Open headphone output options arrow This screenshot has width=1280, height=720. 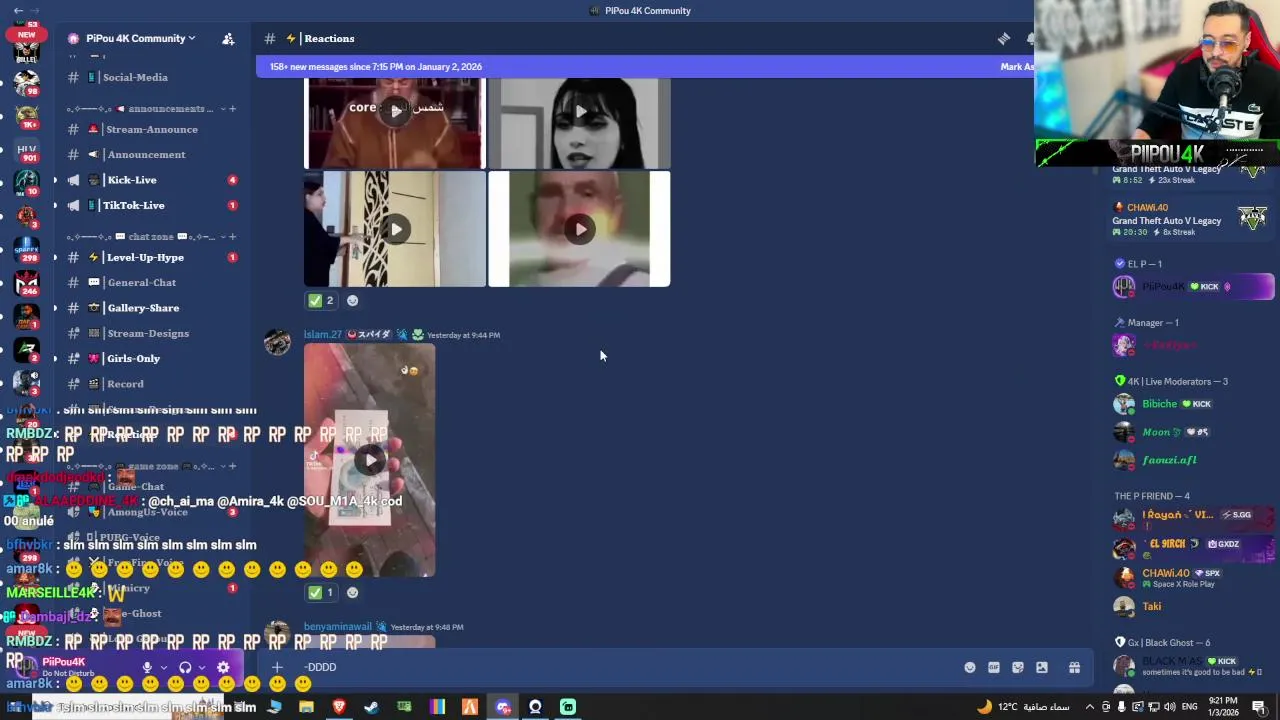(x=201, y=667)
